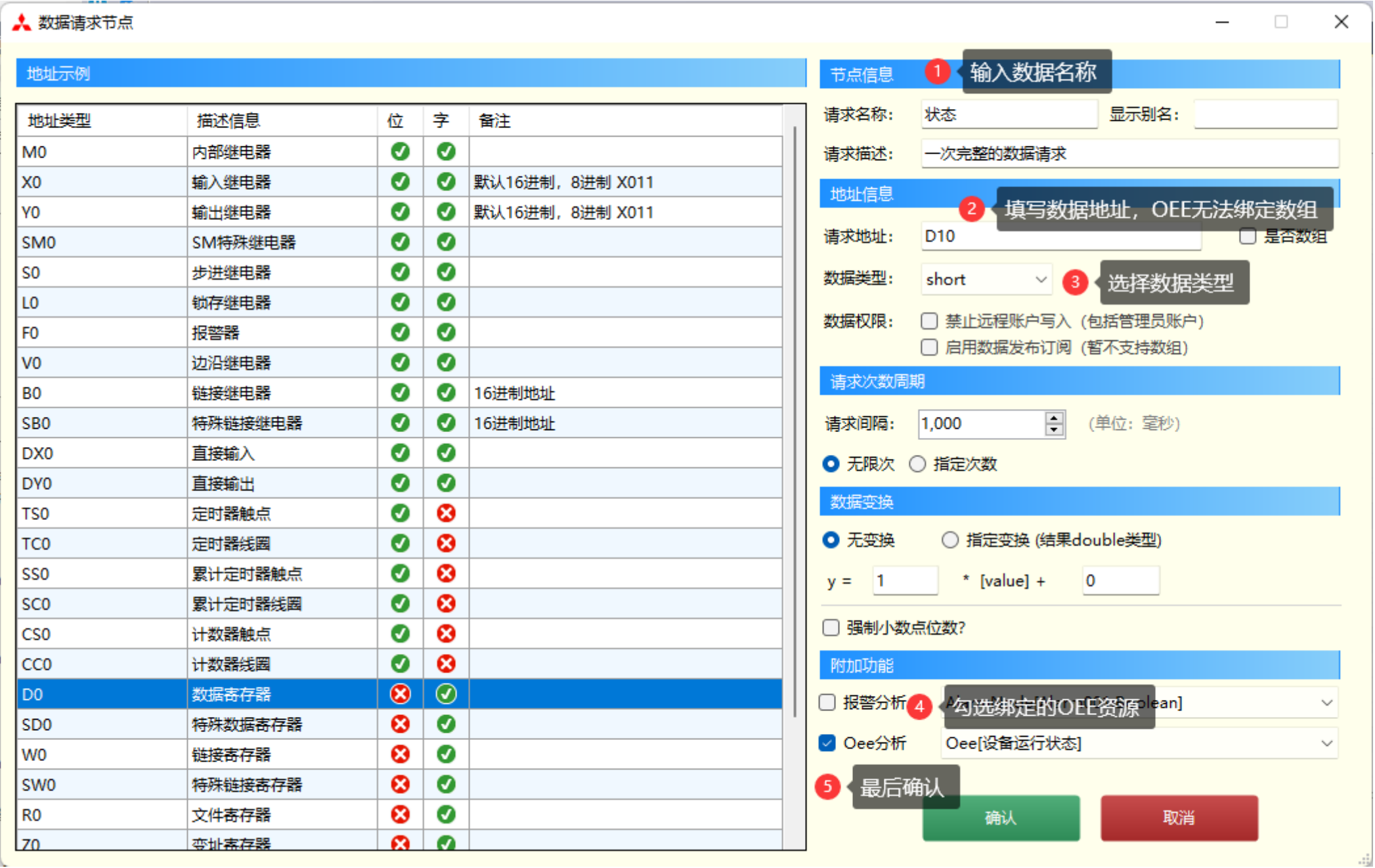Click Mitsubishi logo in title bar
The width and height of the screenshot is (1375, 868).
coord(22,23)
